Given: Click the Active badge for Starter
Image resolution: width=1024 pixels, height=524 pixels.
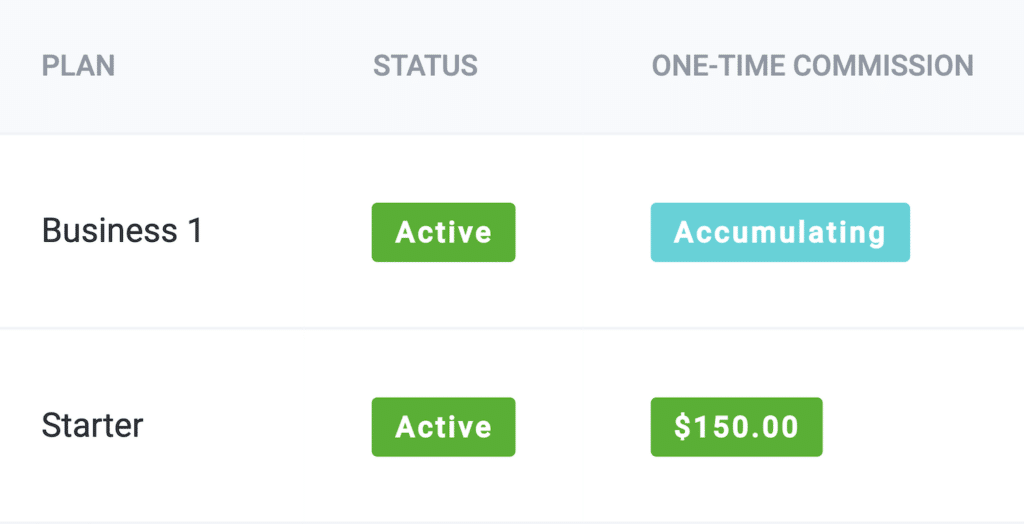Looking at the screenshot, I should pos(443,427).
